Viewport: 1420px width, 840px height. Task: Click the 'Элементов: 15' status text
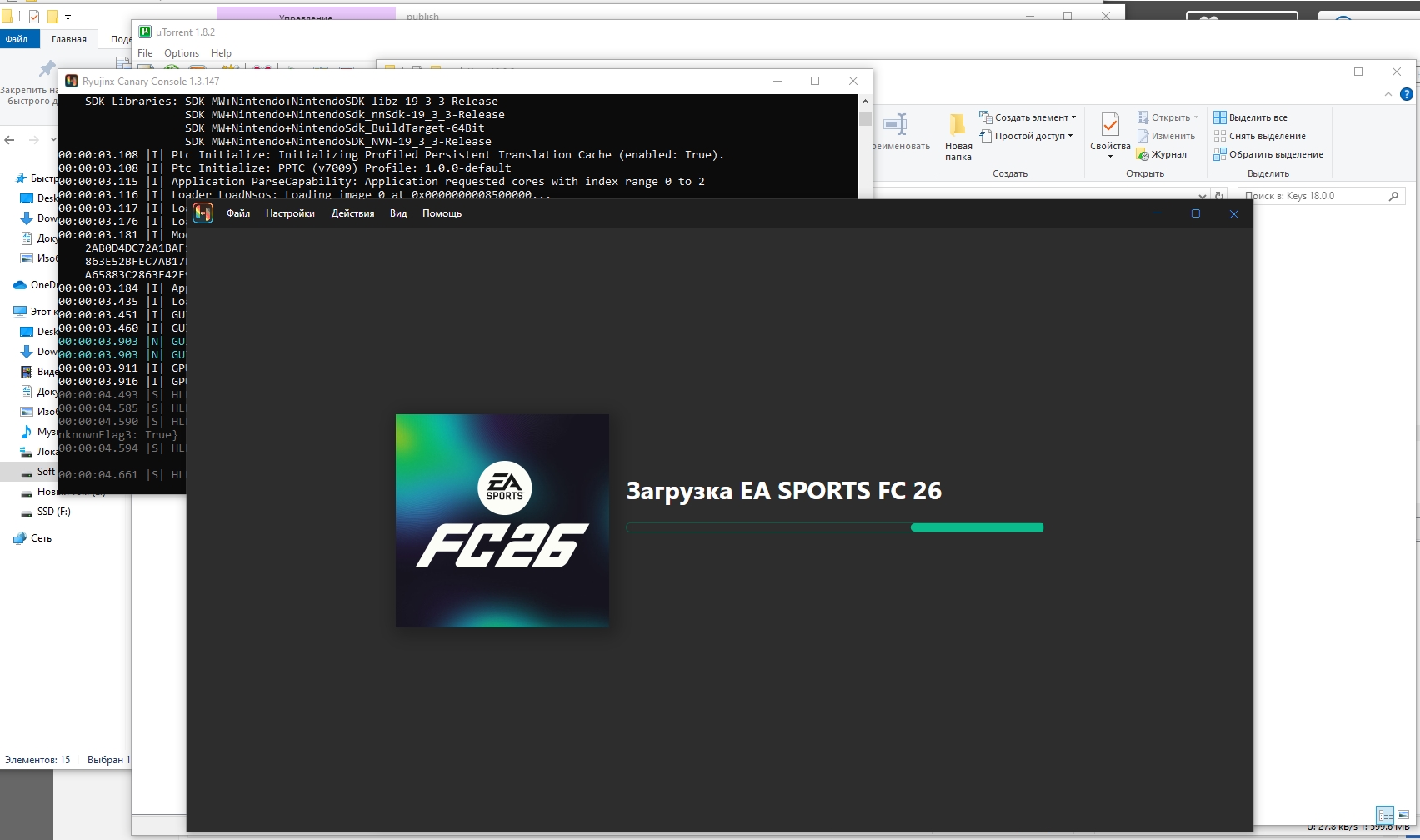[37, 760]
